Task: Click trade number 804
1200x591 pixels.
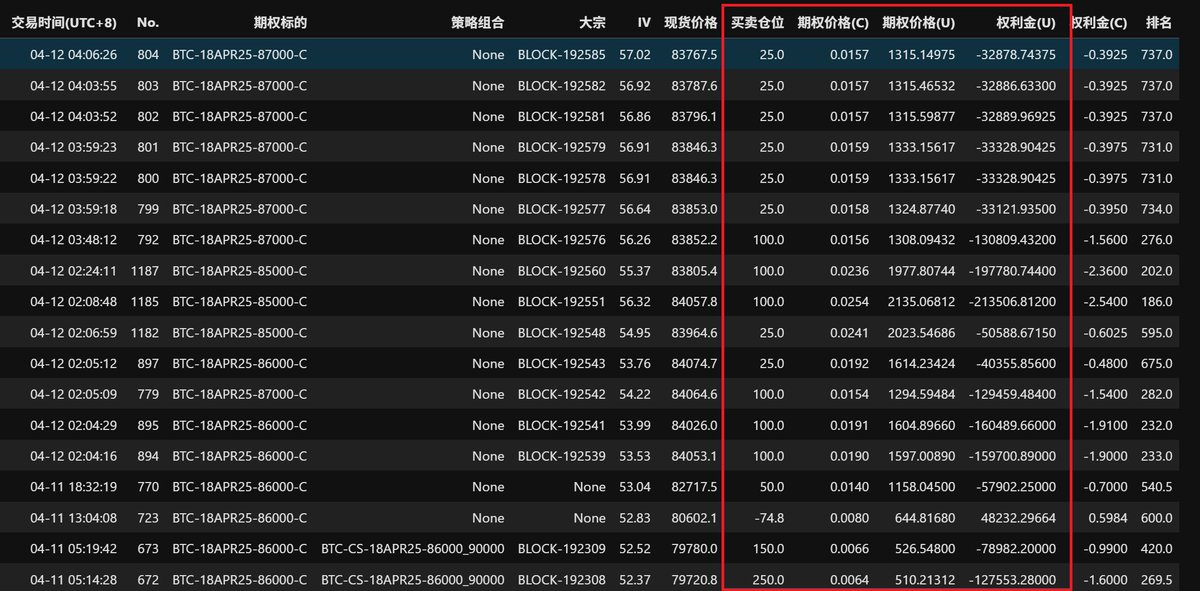Action: coord(148,54)
